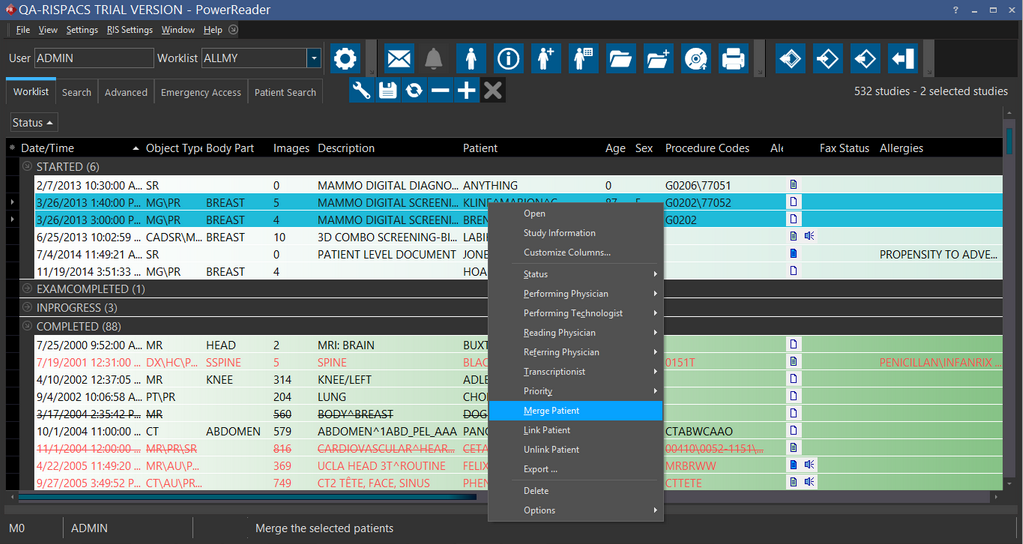
Task: Click the envelope mail icon in toolbar
Action: tap(399, 58)
